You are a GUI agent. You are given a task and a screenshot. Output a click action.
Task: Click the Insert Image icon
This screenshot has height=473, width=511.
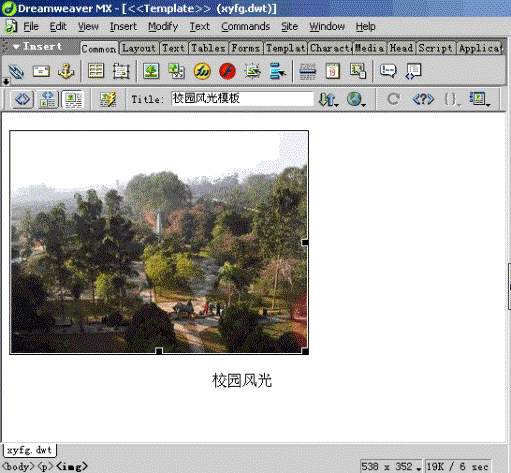click(x=151, y=71)
